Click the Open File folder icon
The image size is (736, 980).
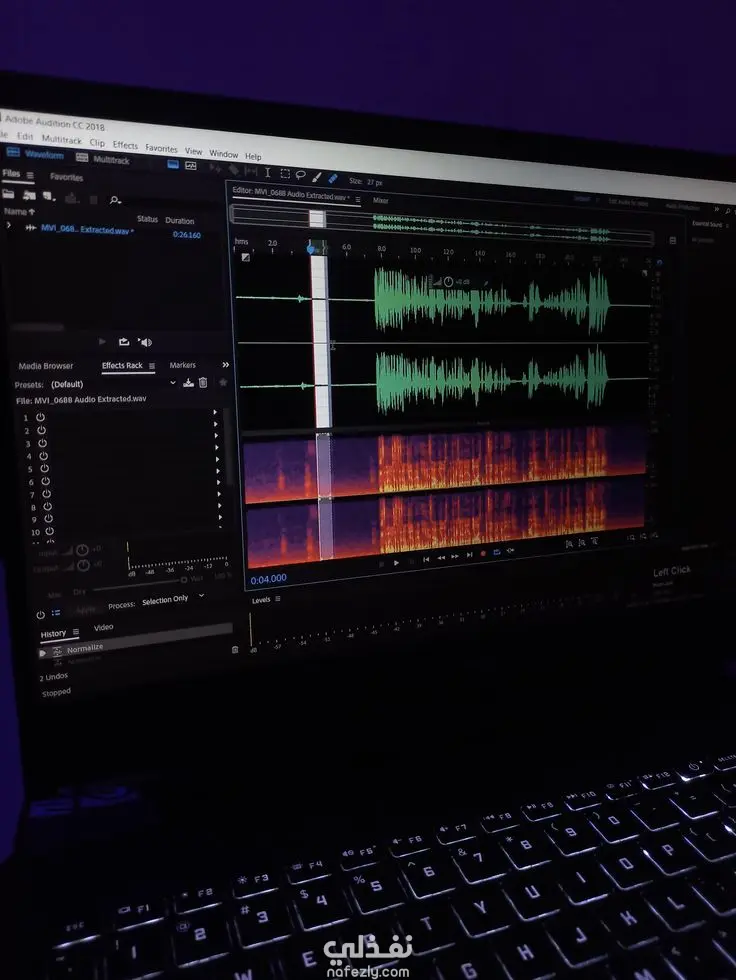(8, 194)
